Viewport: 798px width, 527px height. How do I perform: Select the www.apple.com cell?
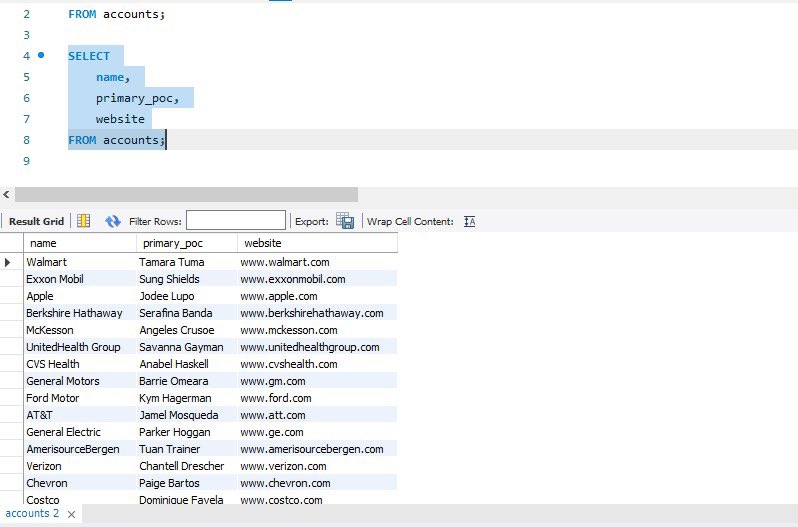317,296
